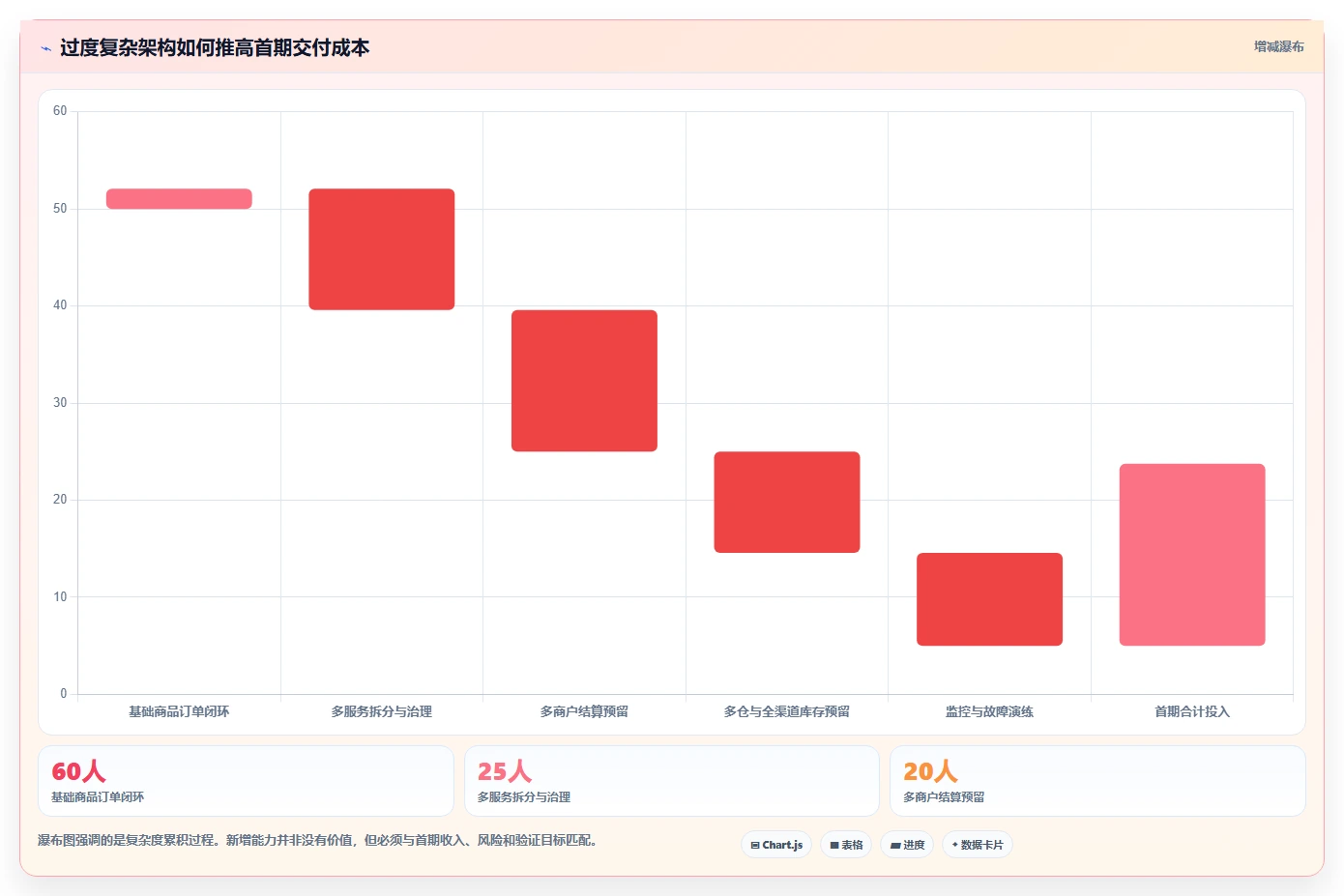
Task: Click the y-axis value 10
Action: (60, 597)
